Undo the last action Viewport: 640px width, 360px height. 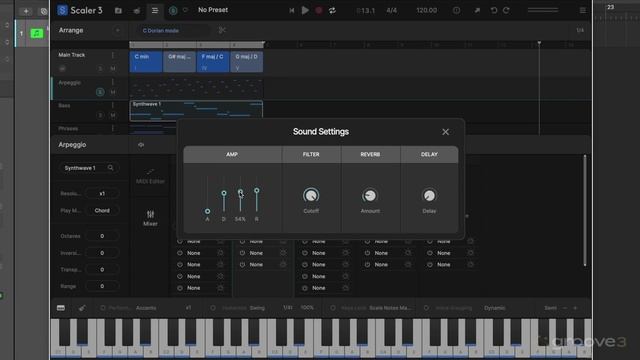(494, 10)
